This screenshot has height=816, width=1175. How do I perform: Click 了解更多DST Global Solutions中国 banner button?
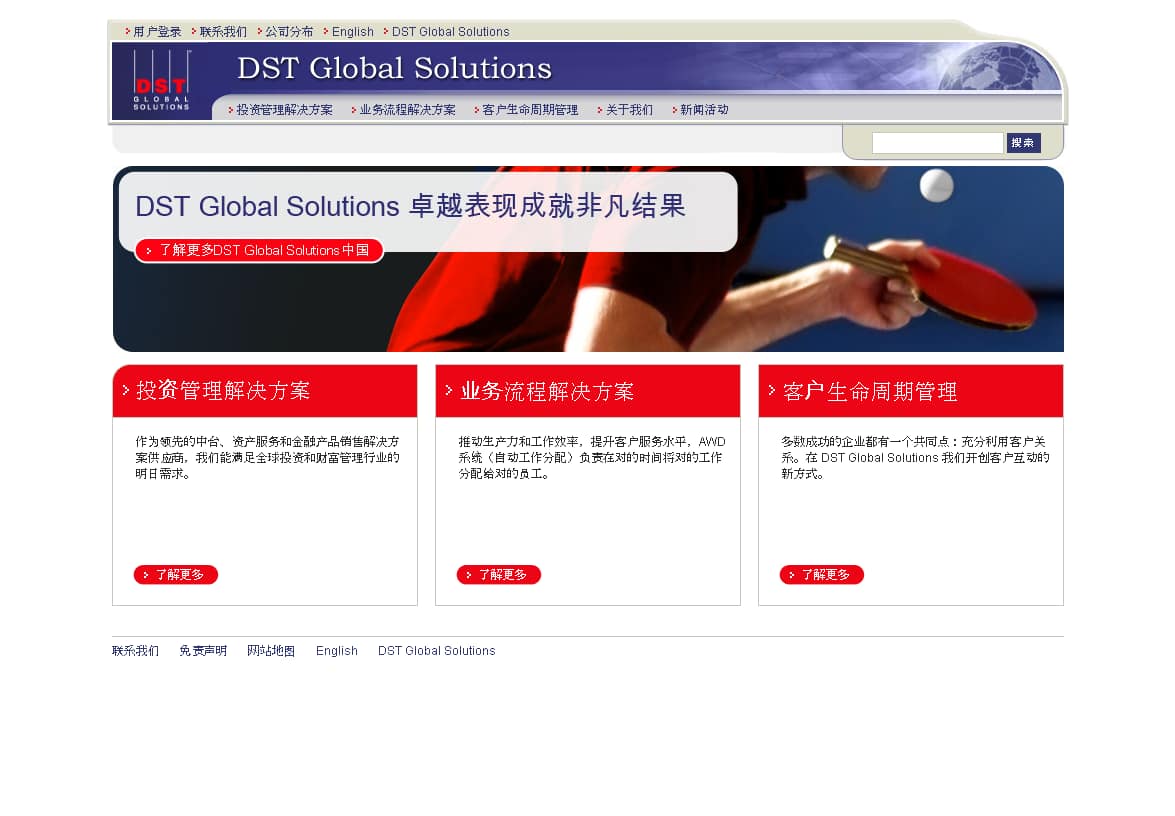(260, 250)
